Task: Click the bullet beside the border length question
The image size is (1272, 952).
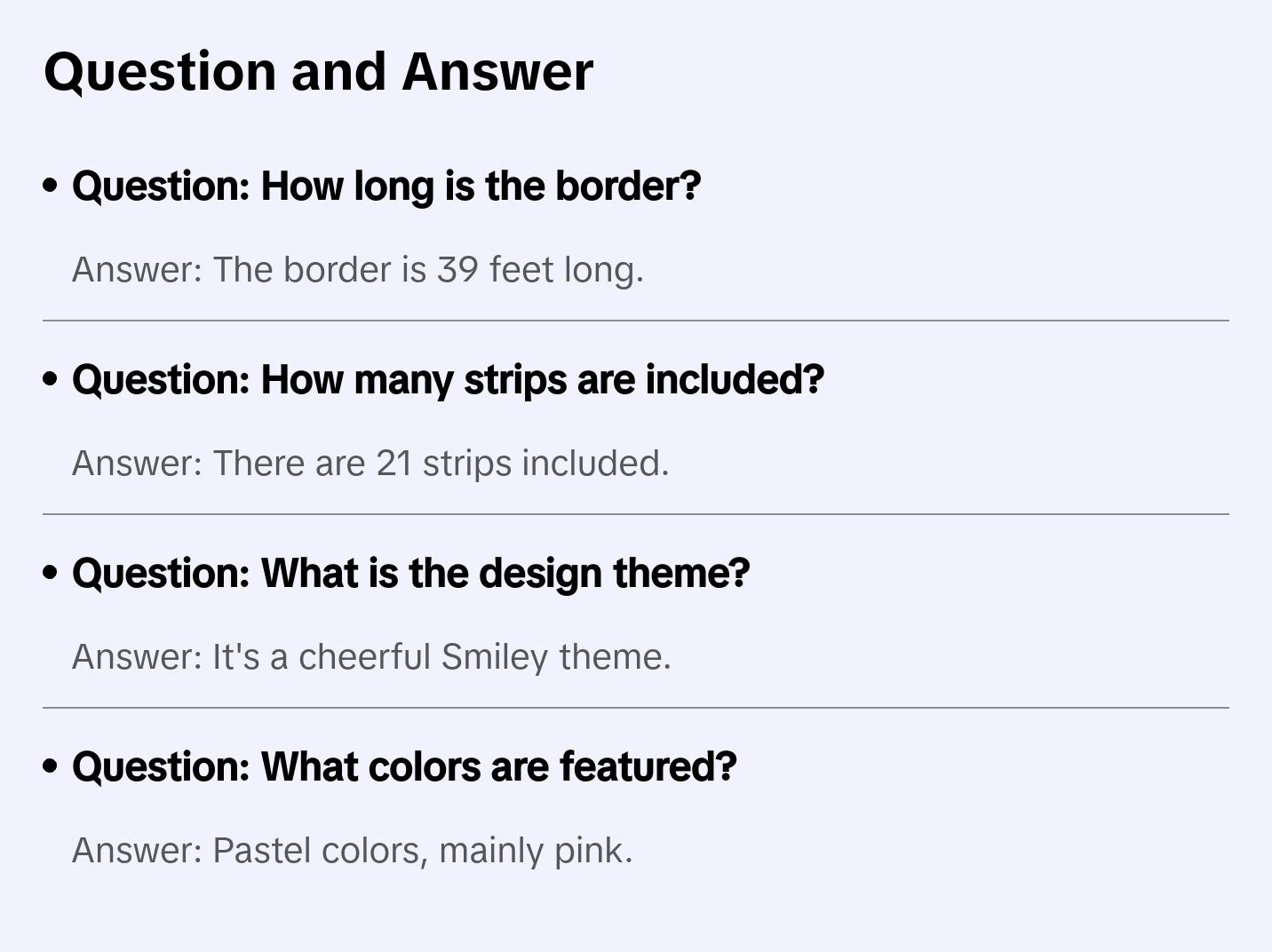Action: (x=51, y=186)
